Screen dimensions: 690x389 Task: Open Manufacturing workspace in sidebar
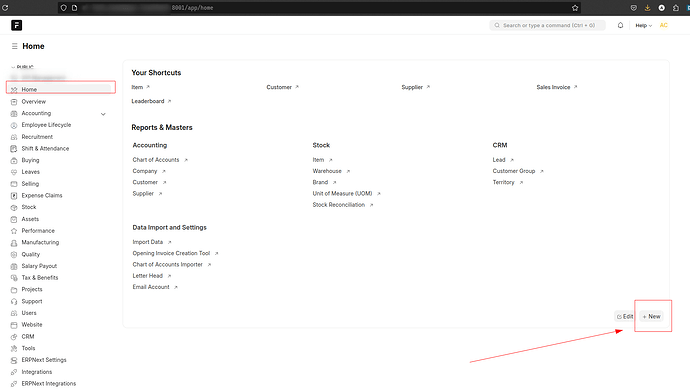40,242
